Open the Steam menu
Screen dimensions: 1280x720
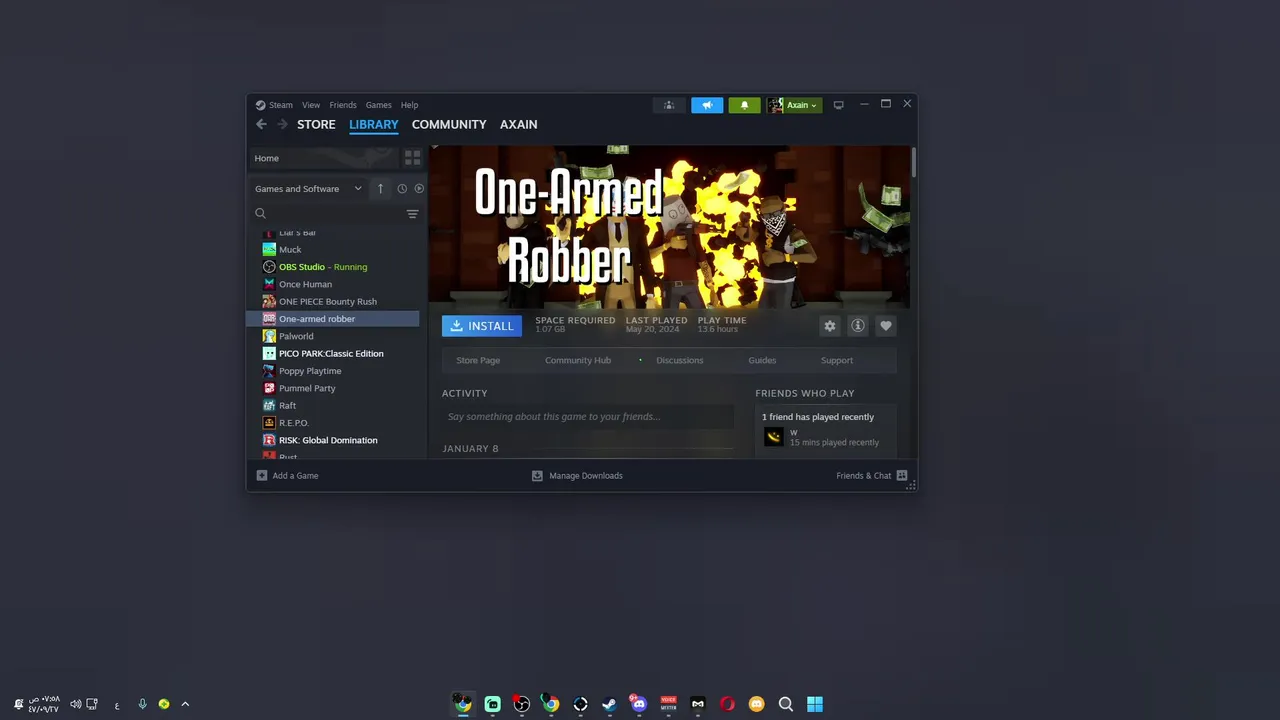[x=281, y=105]
